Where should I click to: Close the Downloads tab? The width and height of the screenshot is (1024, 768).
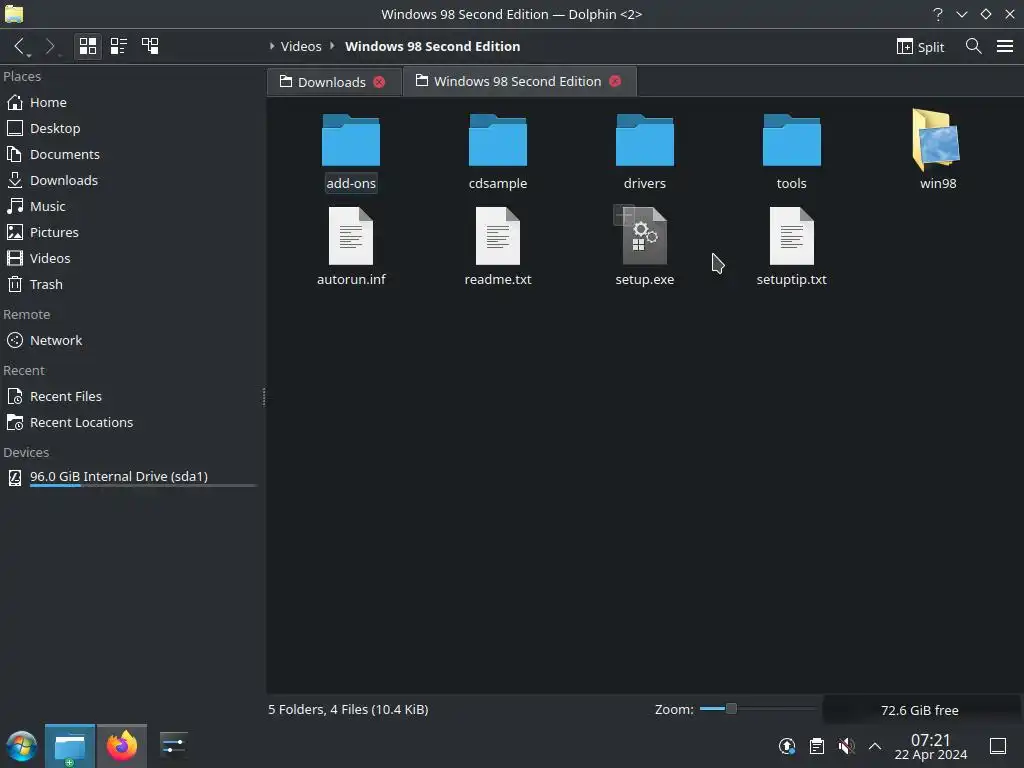pos(379,82)
